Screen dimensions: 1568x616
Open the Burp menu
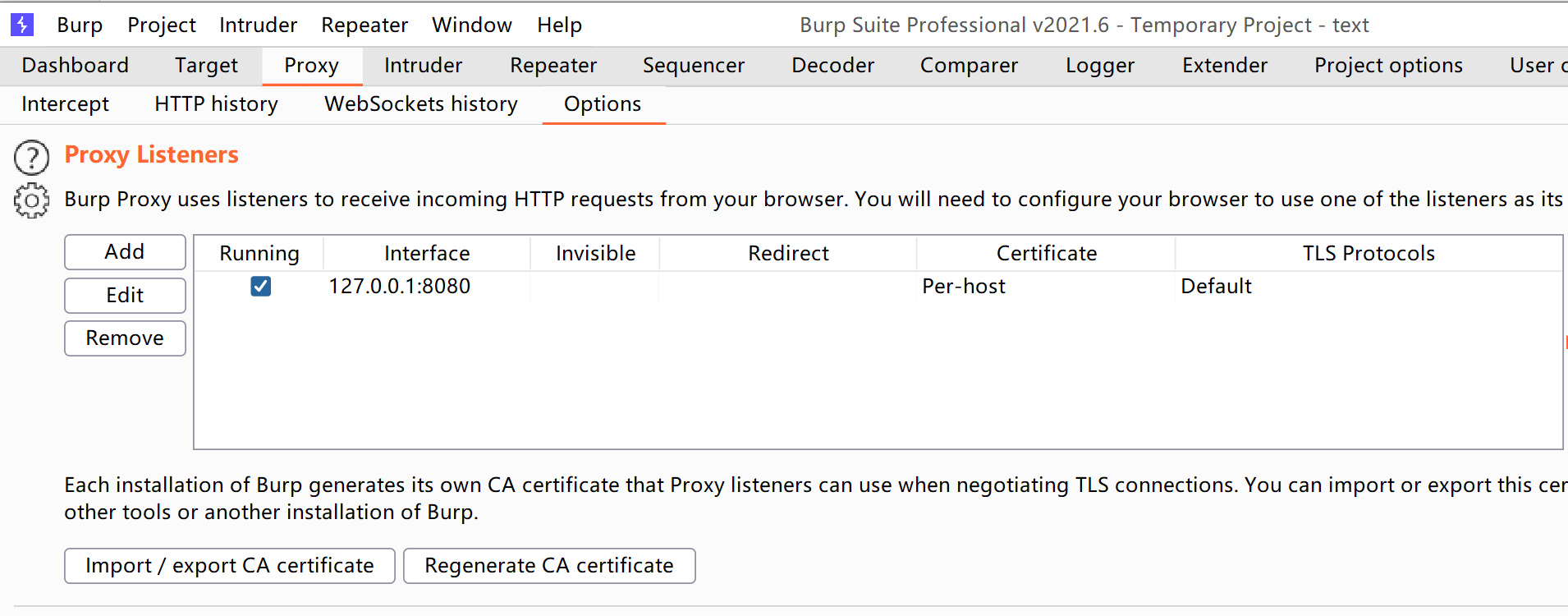point(80,25)
